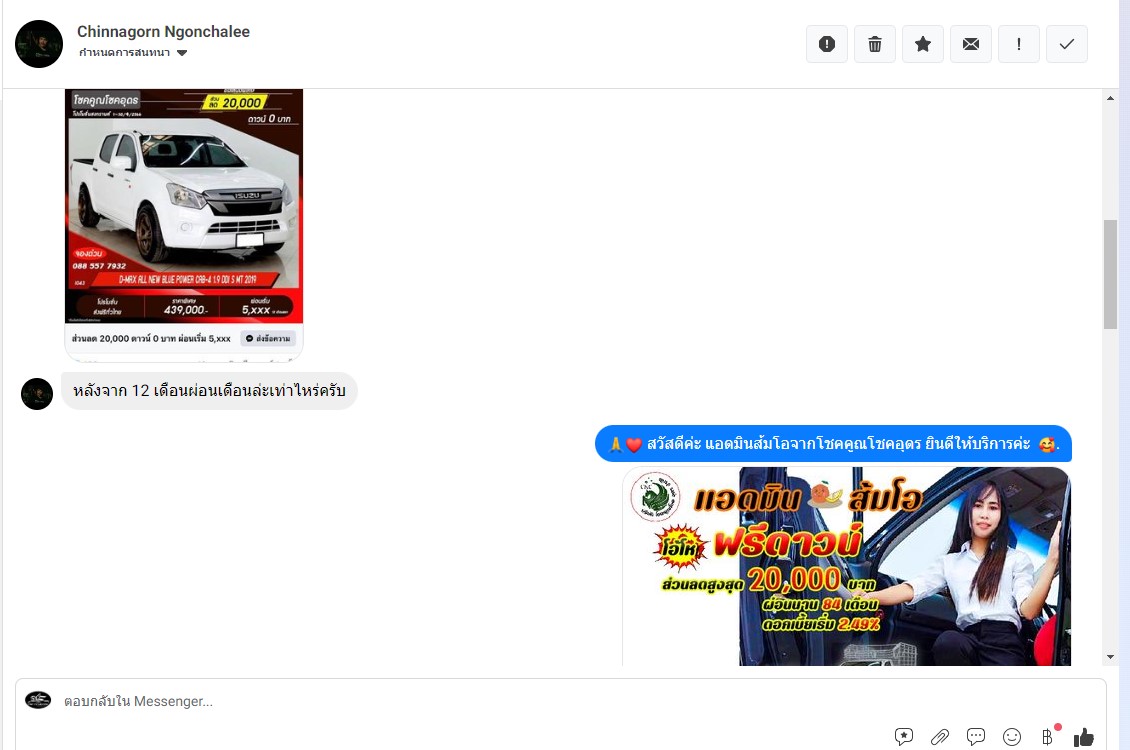Open กำหนดการสนทนา dropdown arrow

[x=182, y=53]
